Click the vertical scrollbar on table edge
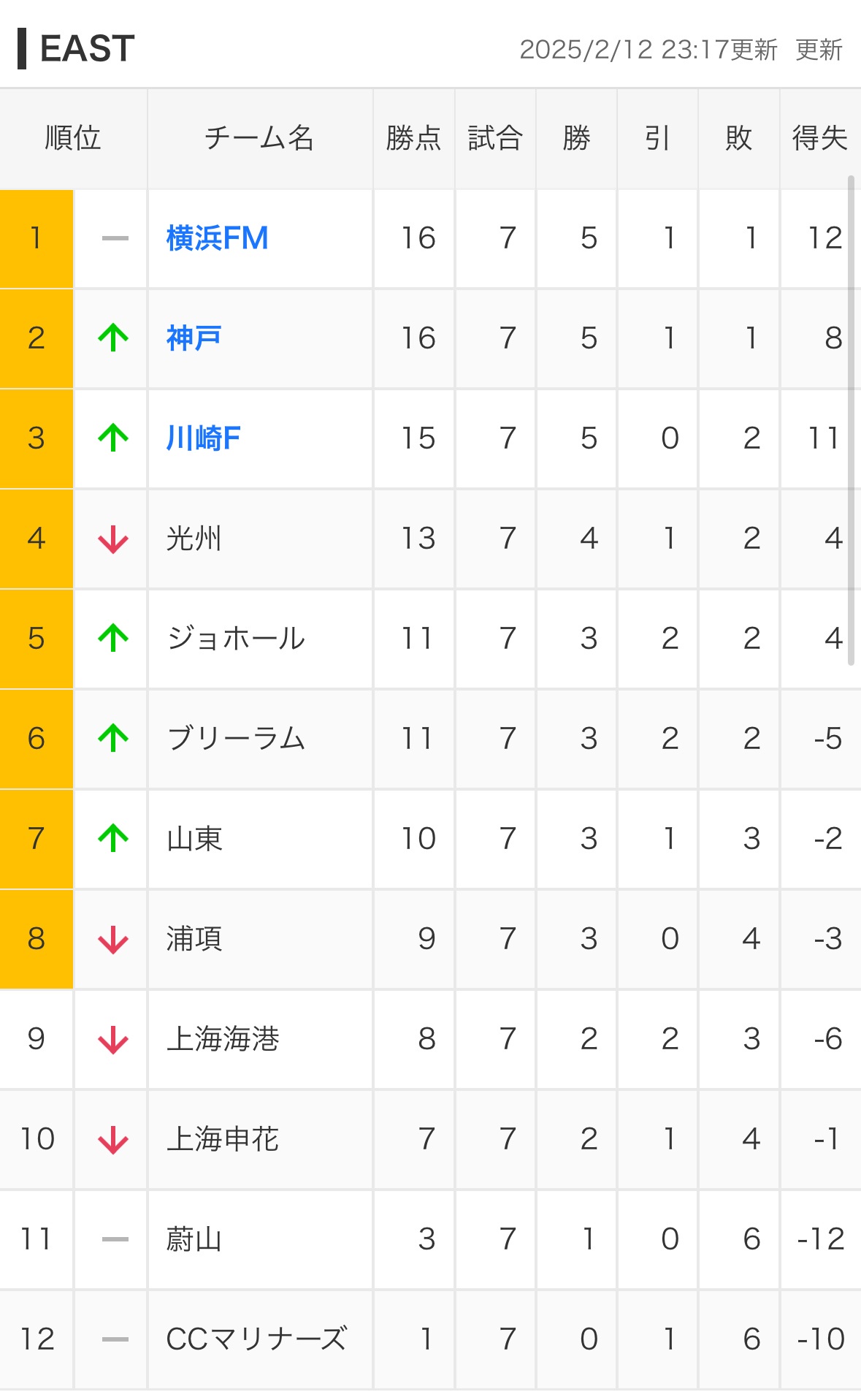 click(x=851, y=420)
